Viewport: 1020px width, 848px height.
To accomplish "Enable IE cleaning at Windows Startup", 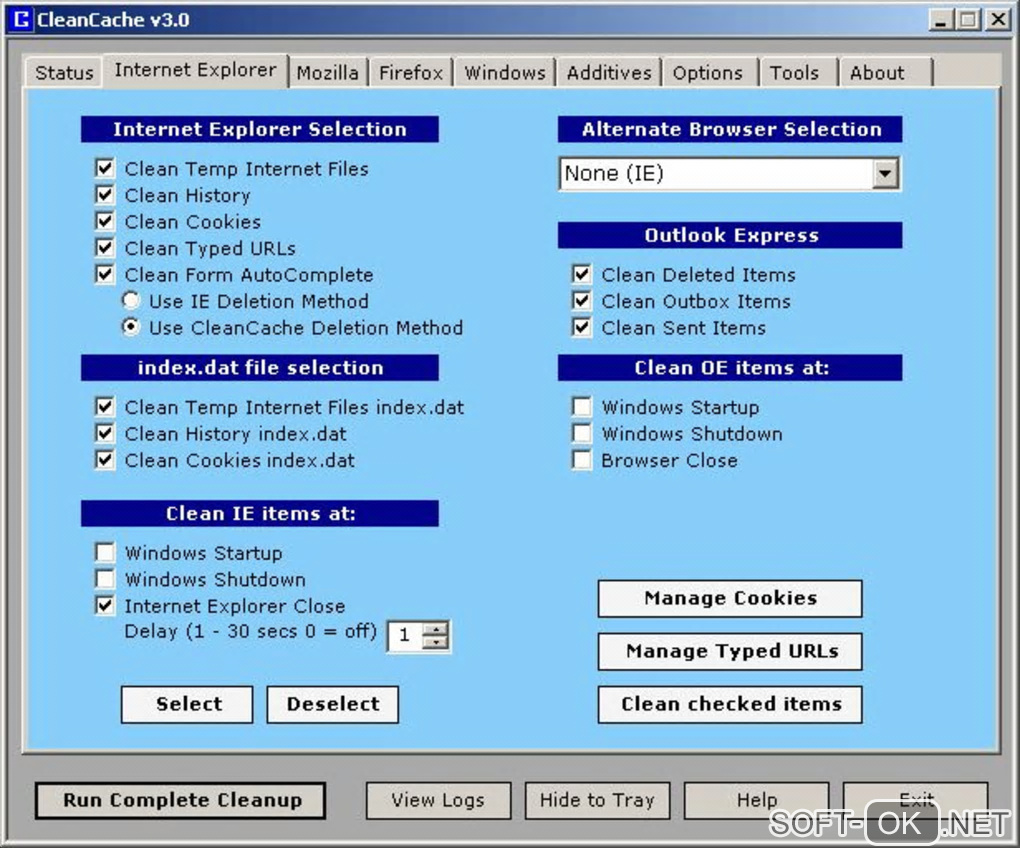I will (105, 553).
